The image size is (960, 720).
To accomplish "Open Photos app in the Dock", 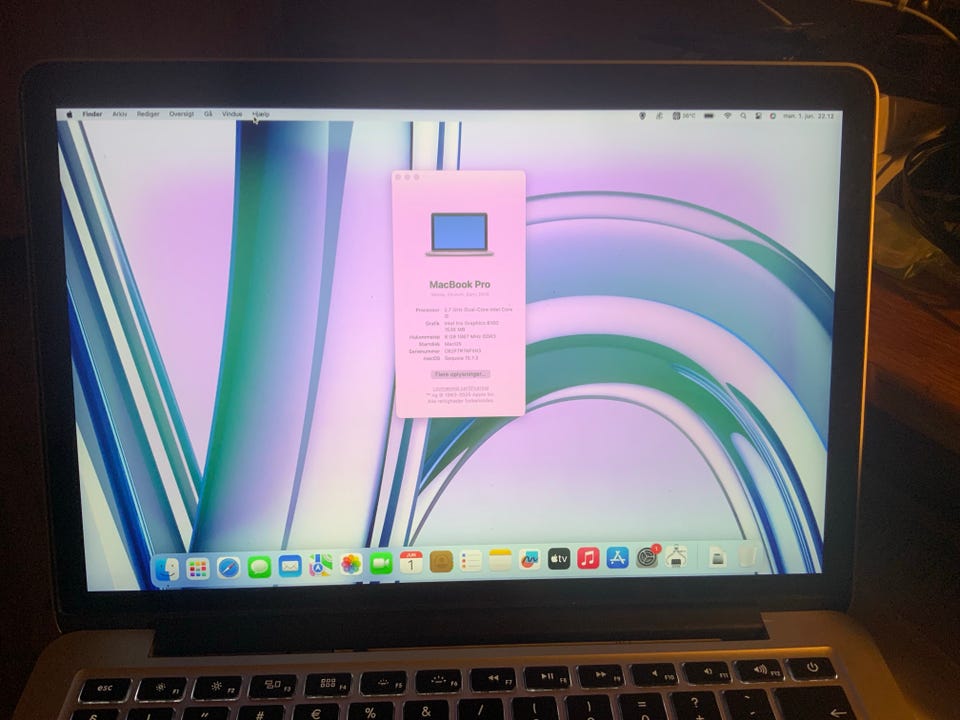I will point(351,564).
